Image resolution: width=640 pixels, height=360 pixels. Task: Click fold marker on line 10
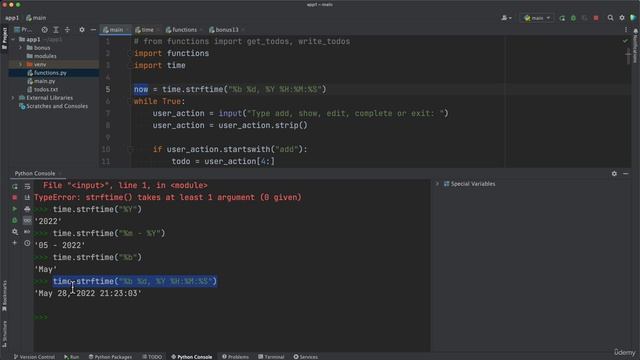(x=131, y=149)
